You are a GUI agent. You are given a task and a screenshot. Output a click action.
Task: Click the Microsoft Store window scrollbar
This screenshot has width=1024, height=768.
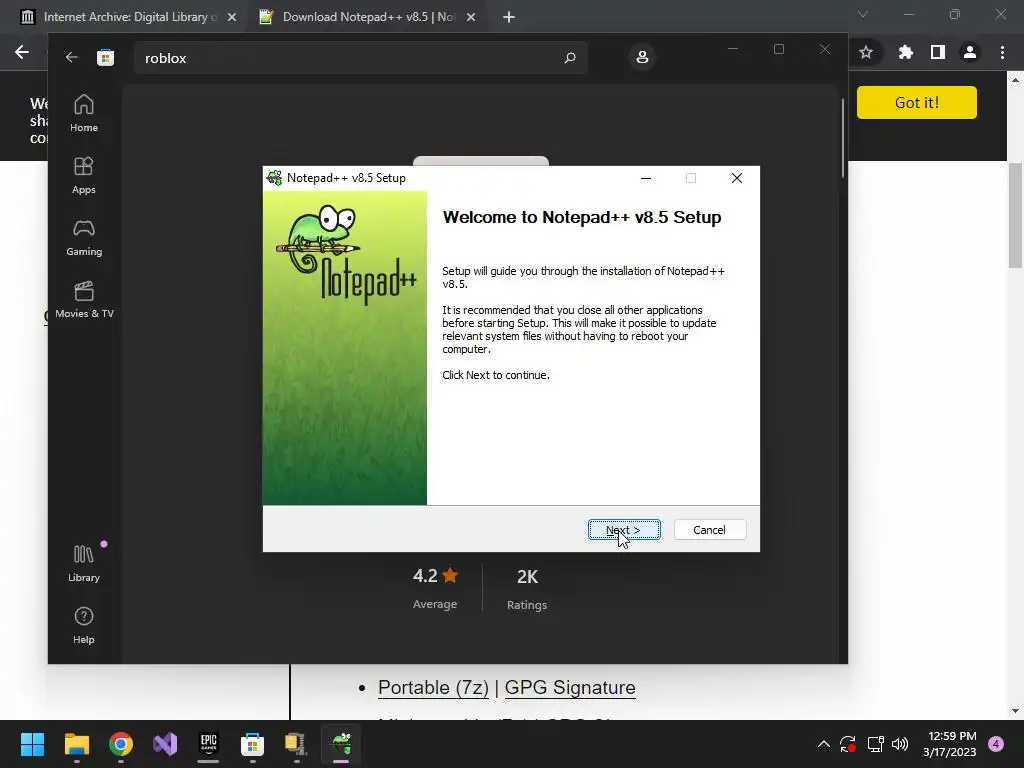842,138
